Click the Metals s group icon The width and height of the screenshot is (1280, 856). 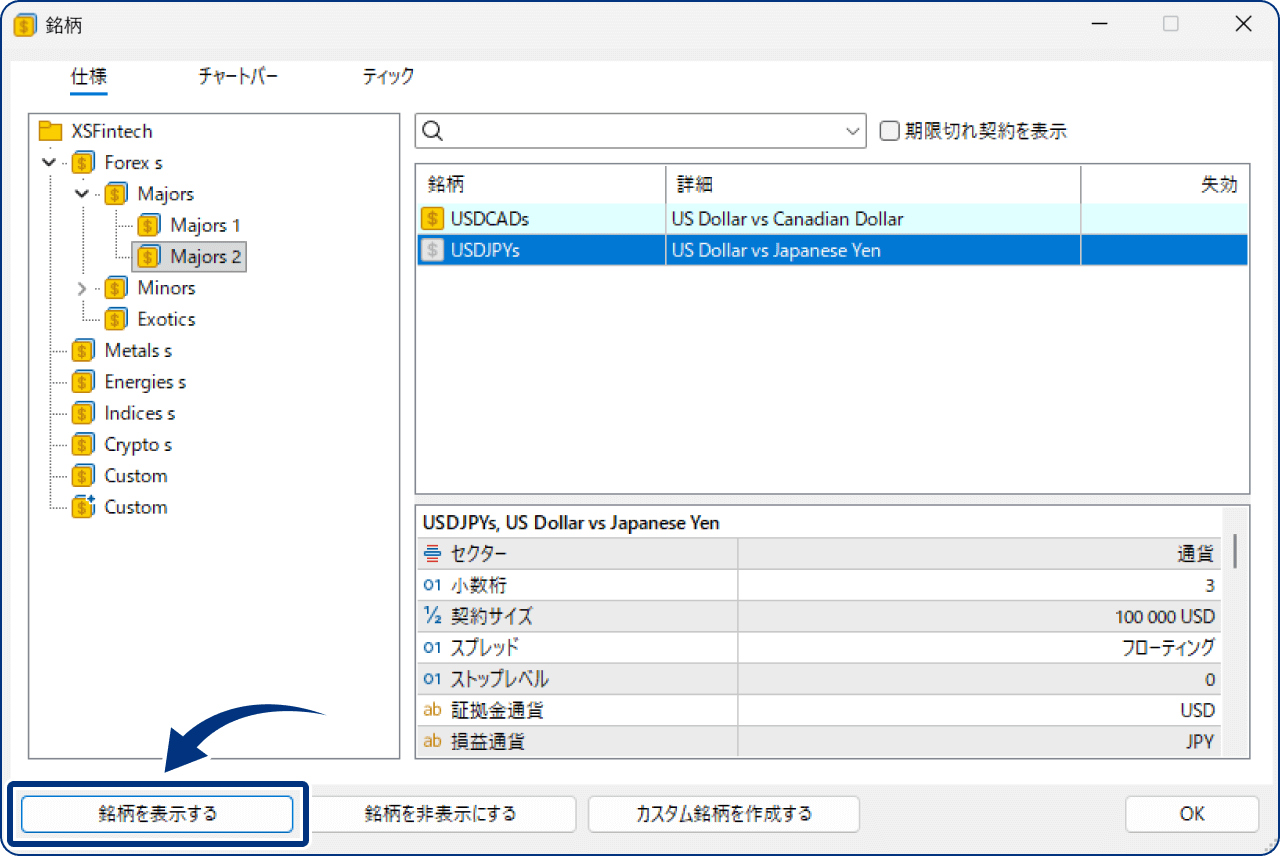tap(82, 350)
